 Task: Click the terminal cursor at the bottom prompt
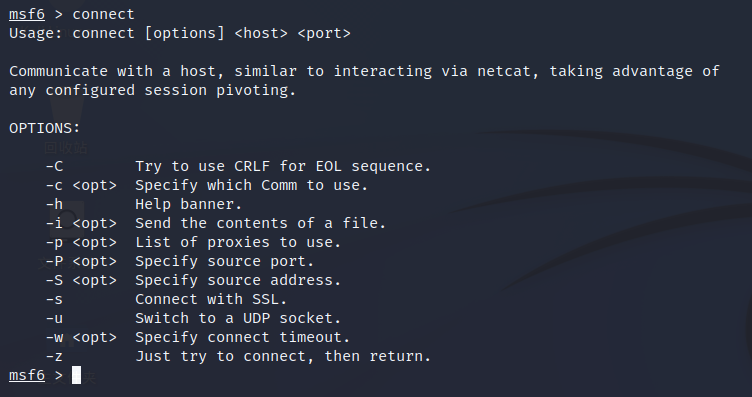(76, 375)
